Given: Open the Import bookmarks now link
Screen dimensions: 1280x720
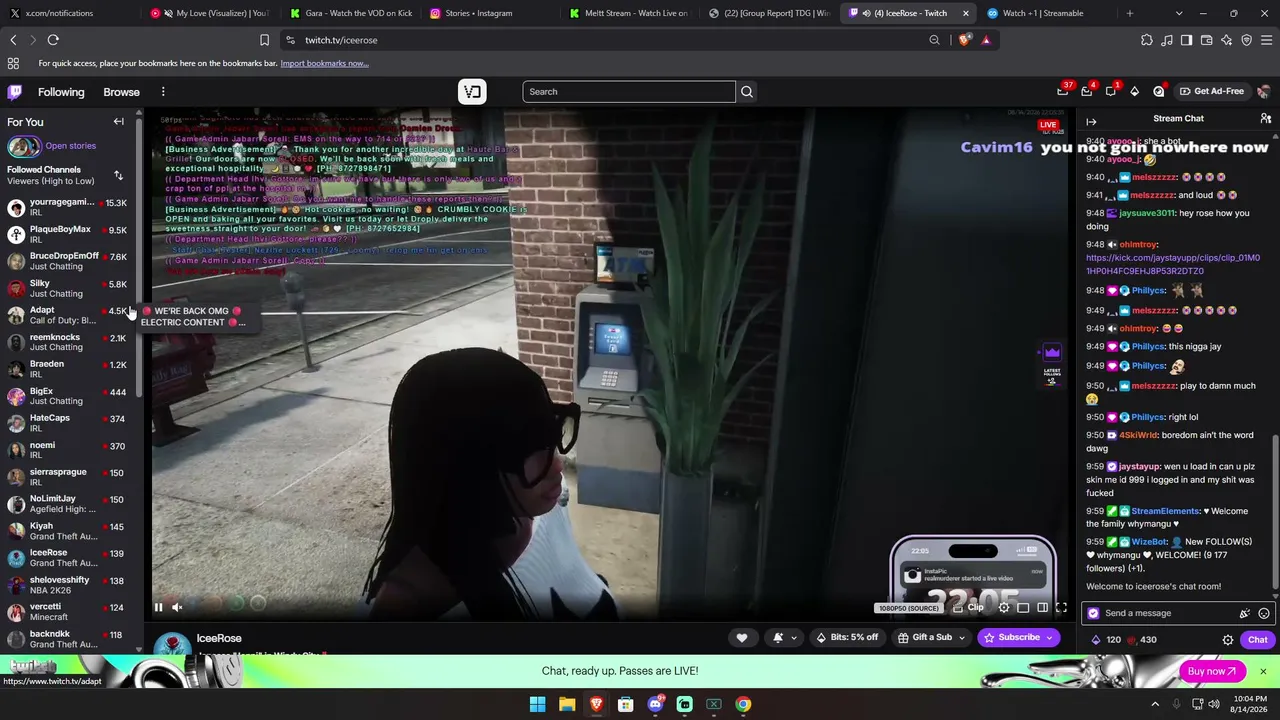Looking at the screenshot, I should (324, 64).
